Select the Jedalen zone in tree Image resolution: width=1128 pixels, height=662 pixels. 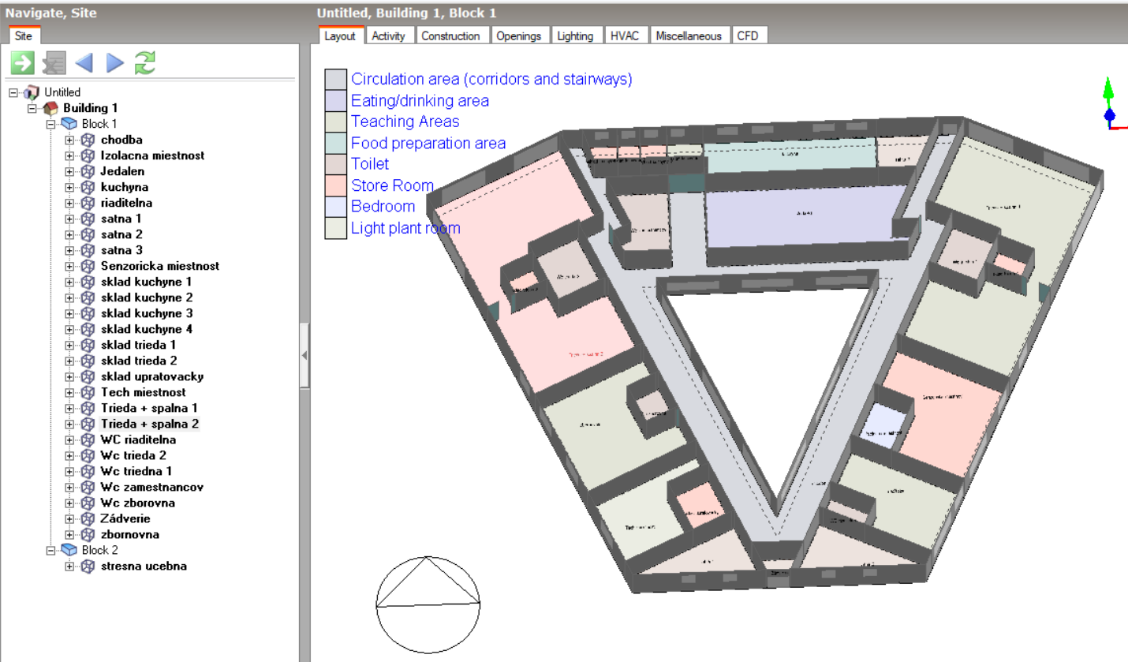tap(122, 171)
